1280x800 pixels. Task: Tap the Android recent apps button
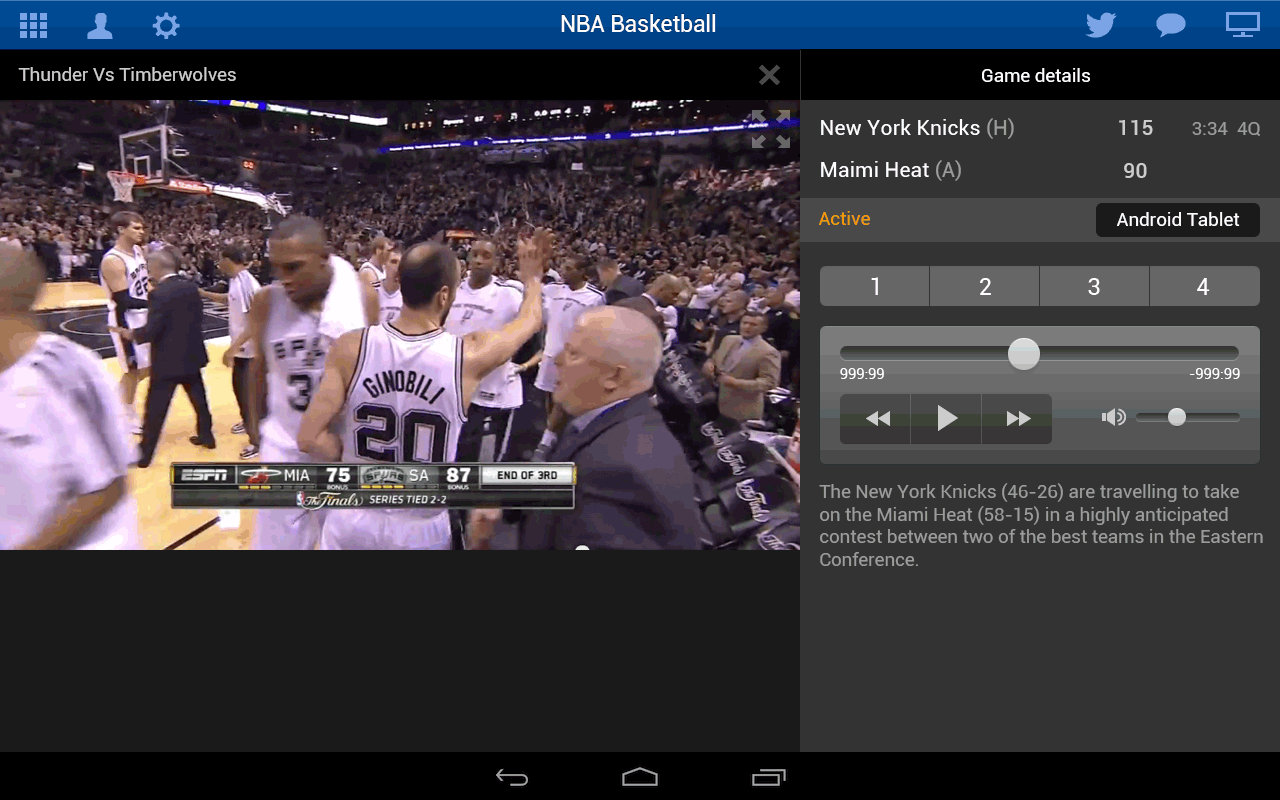pos(769,777)
